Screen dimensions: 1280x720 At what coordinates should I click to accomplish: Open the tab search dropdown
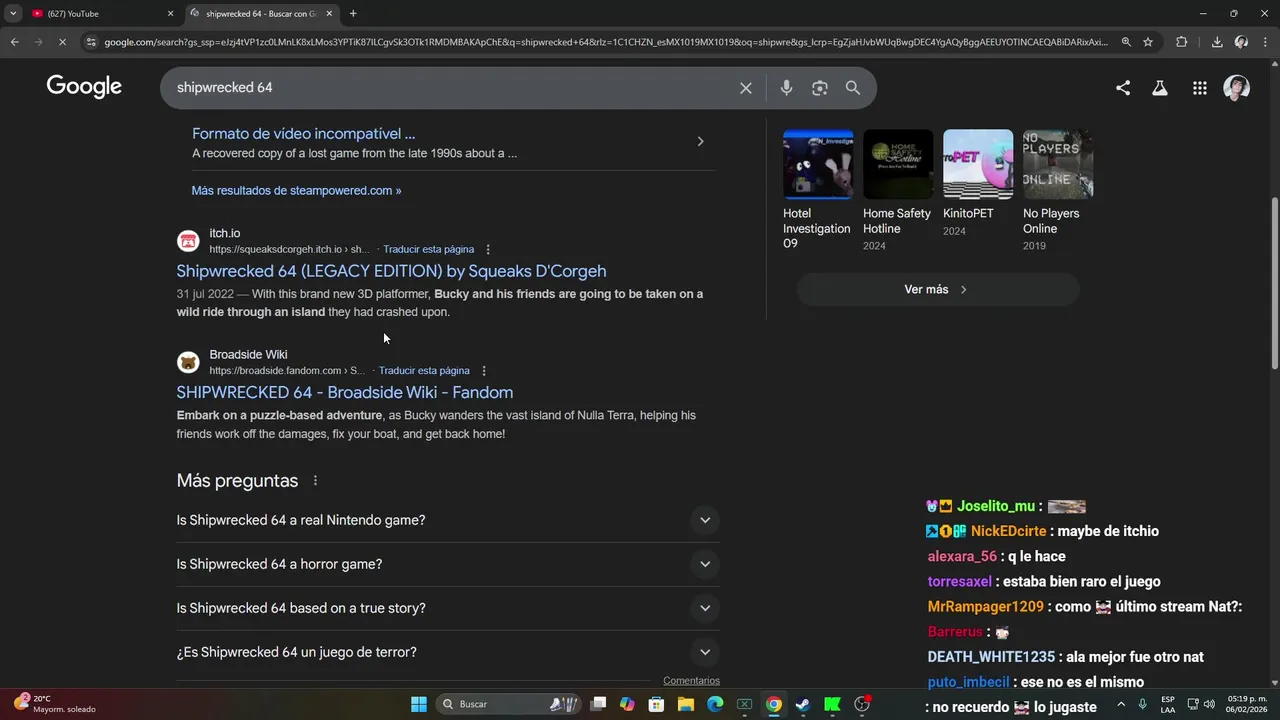click(x=13, y=14)
